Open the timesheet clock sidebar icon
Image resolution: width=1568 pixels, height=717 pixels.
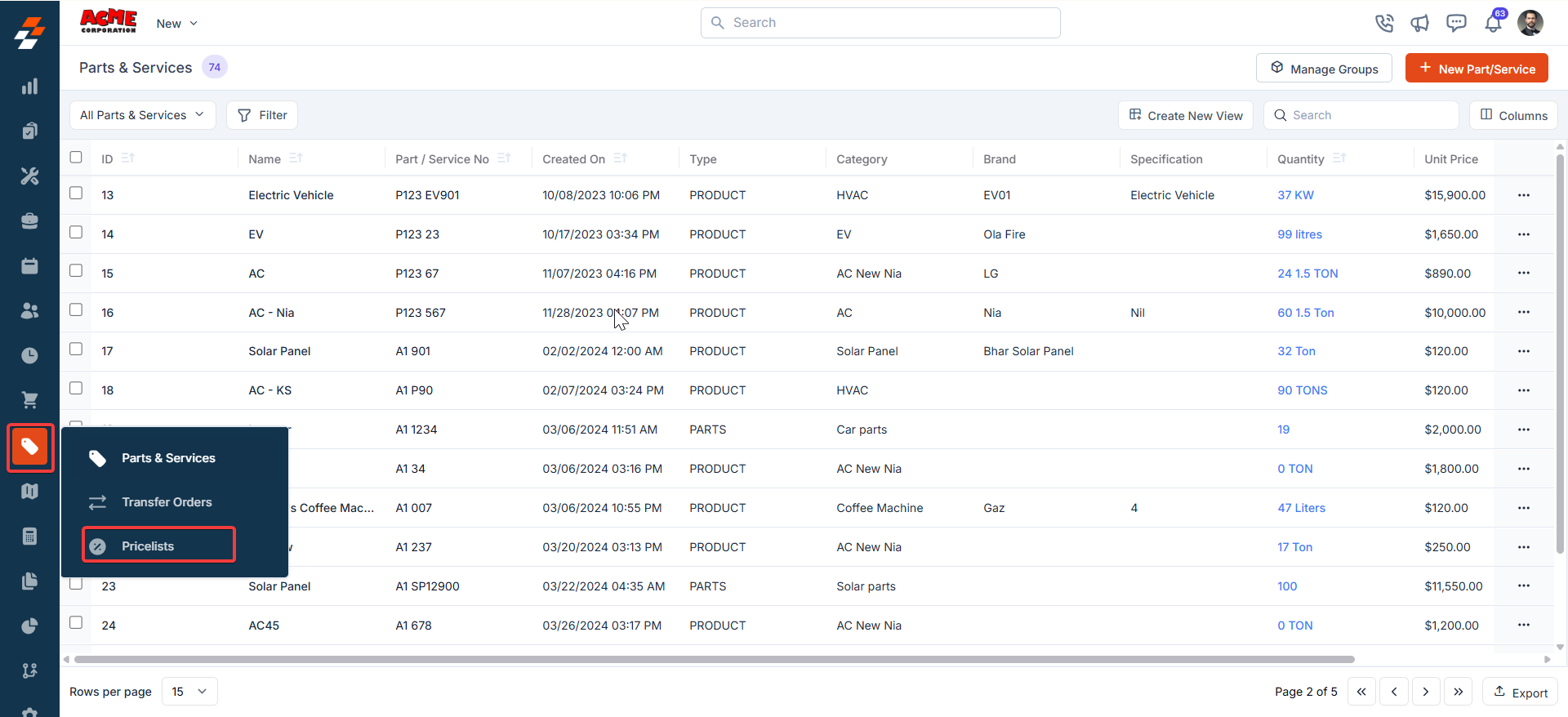click(x=29, y=355)
